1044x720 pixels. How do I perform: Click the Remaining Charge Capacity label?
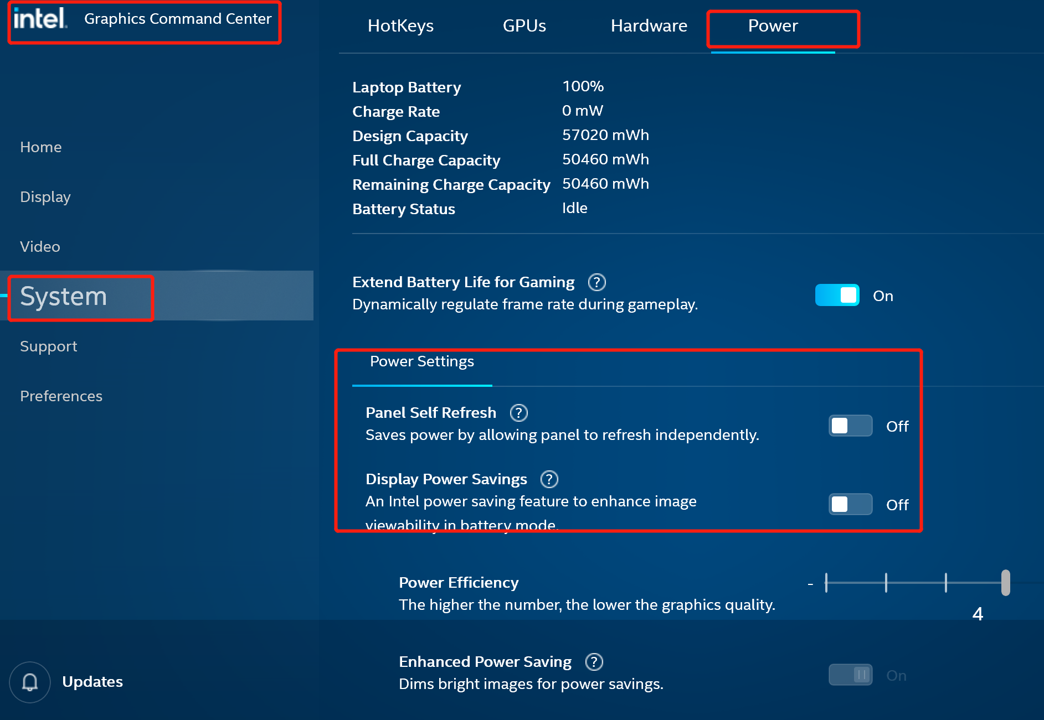pos(451,185)
